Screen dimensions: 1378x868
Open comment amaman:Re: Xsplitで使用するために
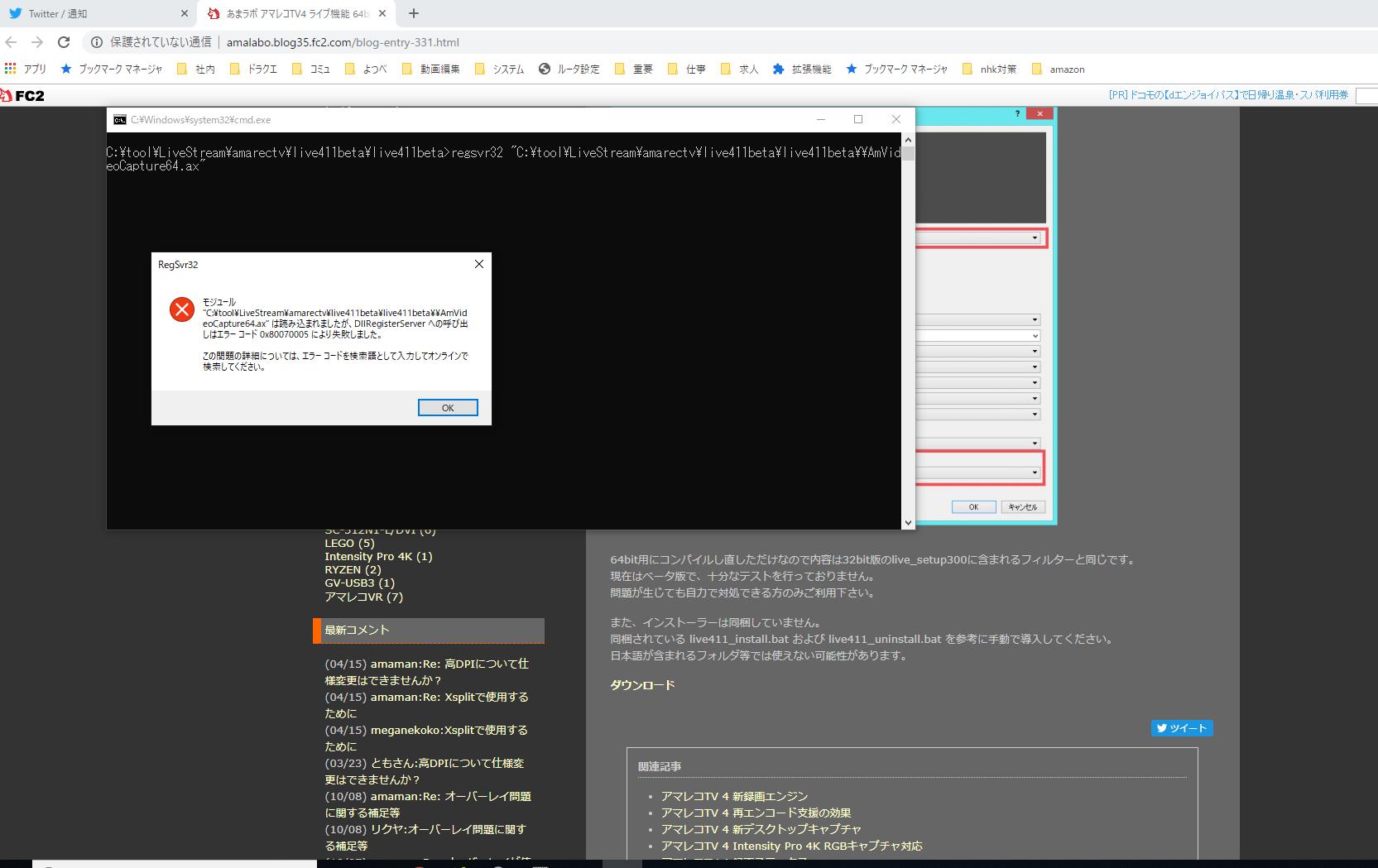pyautogui.click(x=426, y=705)
